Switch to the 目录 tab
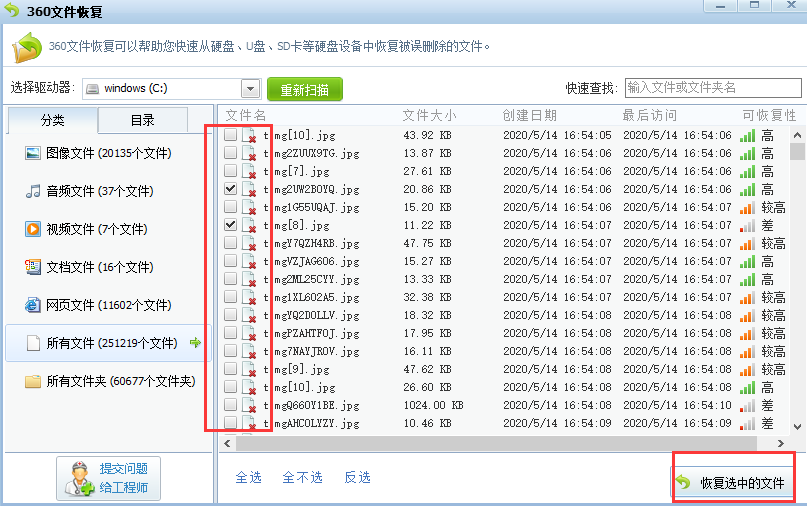This screenshot has height=506, width=807. pos(143,120)
